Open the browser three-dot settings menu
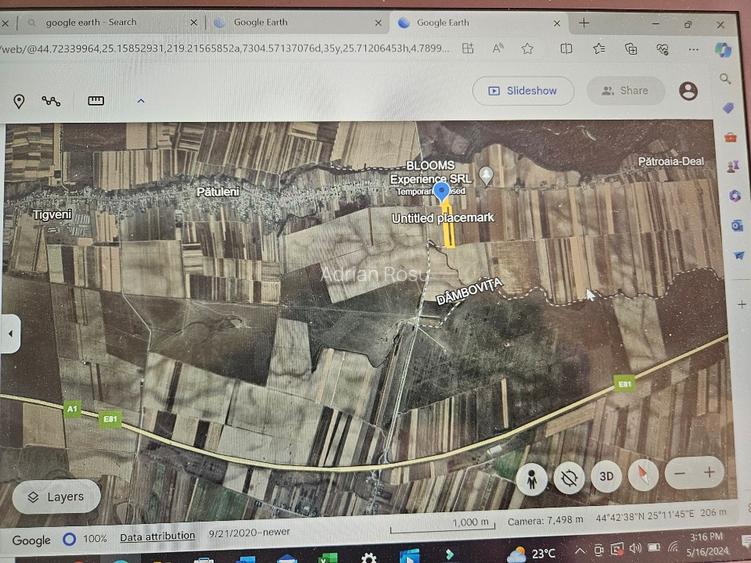This screenshot has height=563, width=751. pos(693,48)
